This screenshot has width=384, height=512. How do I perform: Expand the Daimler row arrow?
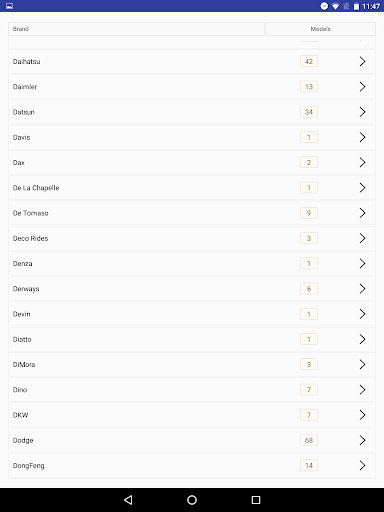click(x=362, y=87)
